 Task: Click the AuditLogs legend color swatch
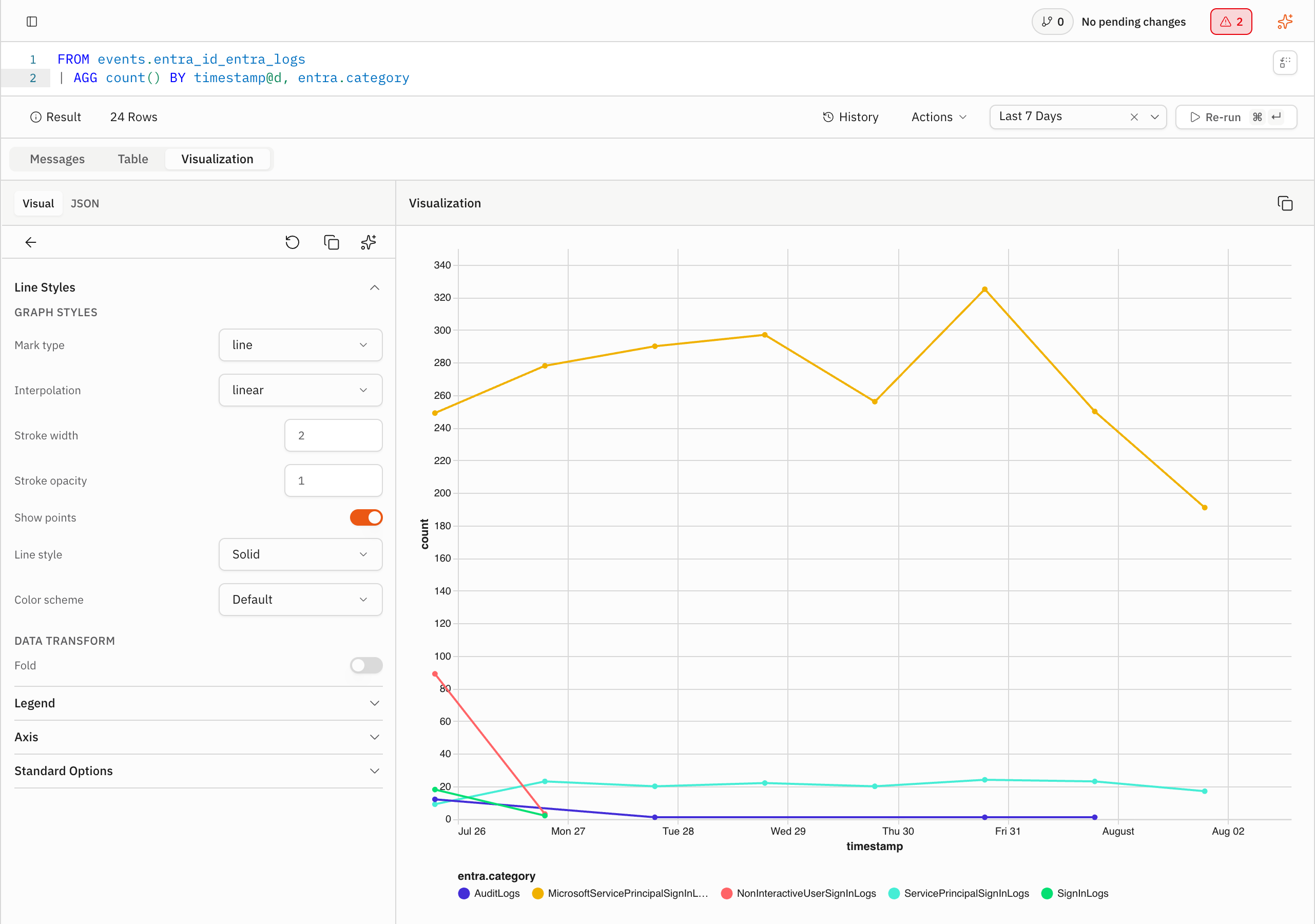[x=464, y=893]
